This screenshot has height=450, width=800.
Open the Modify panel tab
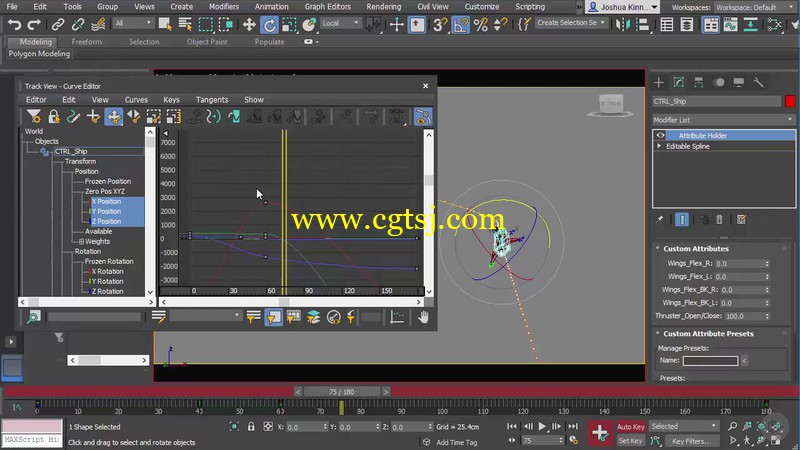679,83
